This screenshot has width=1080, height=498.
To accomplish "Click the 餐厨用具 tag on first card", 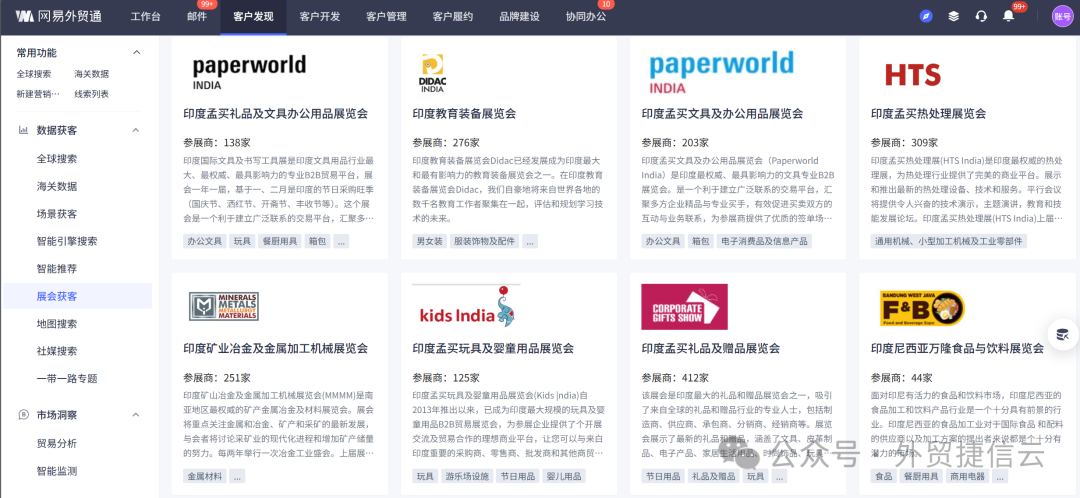I will point(279,241).
